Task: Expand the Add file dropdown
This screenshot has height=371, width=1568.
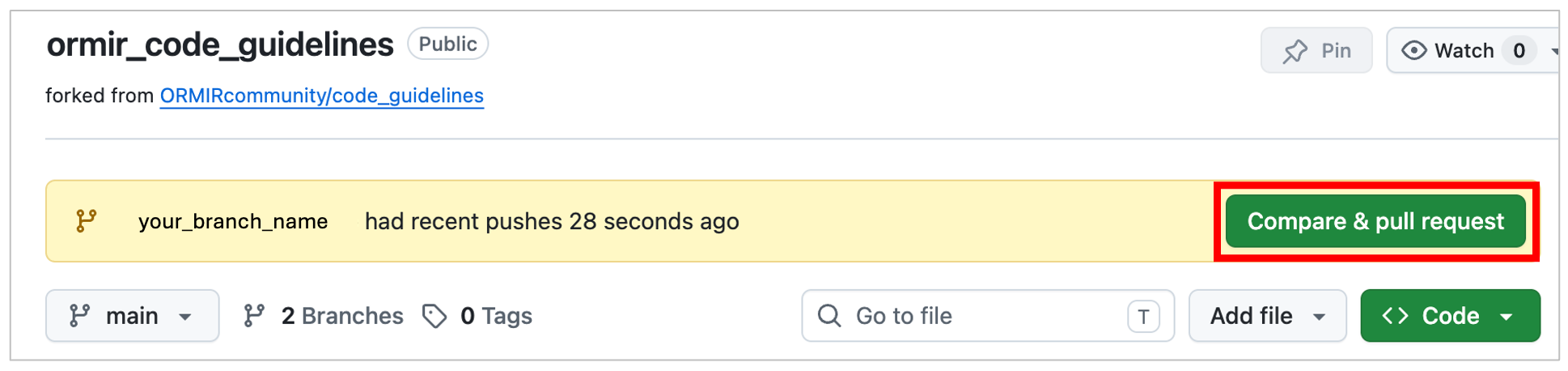Action: 1267,316
